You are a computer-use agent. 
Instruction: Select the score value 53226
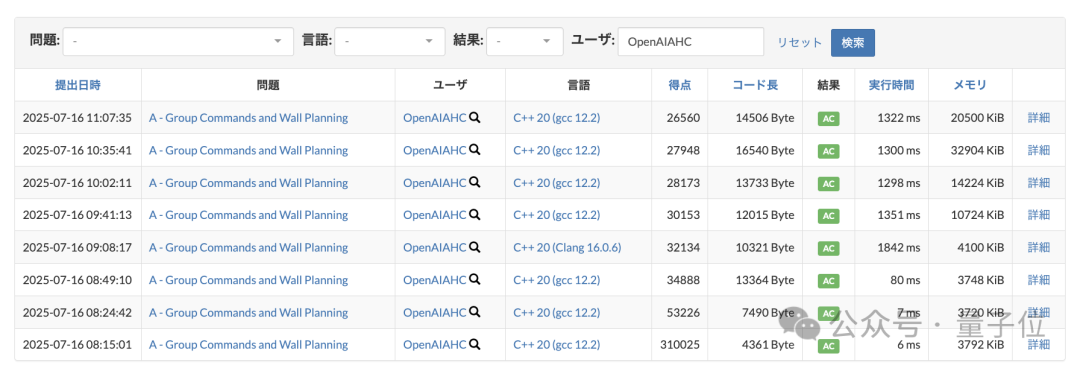coord(683,312)
